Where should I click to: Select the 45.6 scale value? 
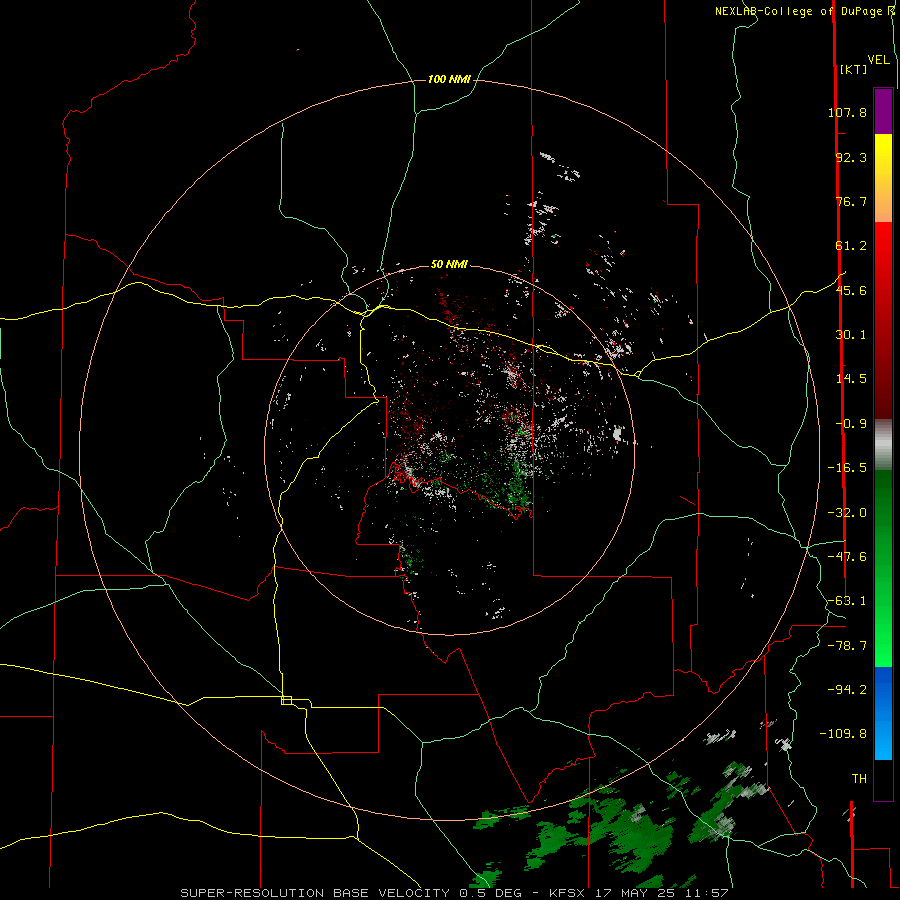(851, 290)
